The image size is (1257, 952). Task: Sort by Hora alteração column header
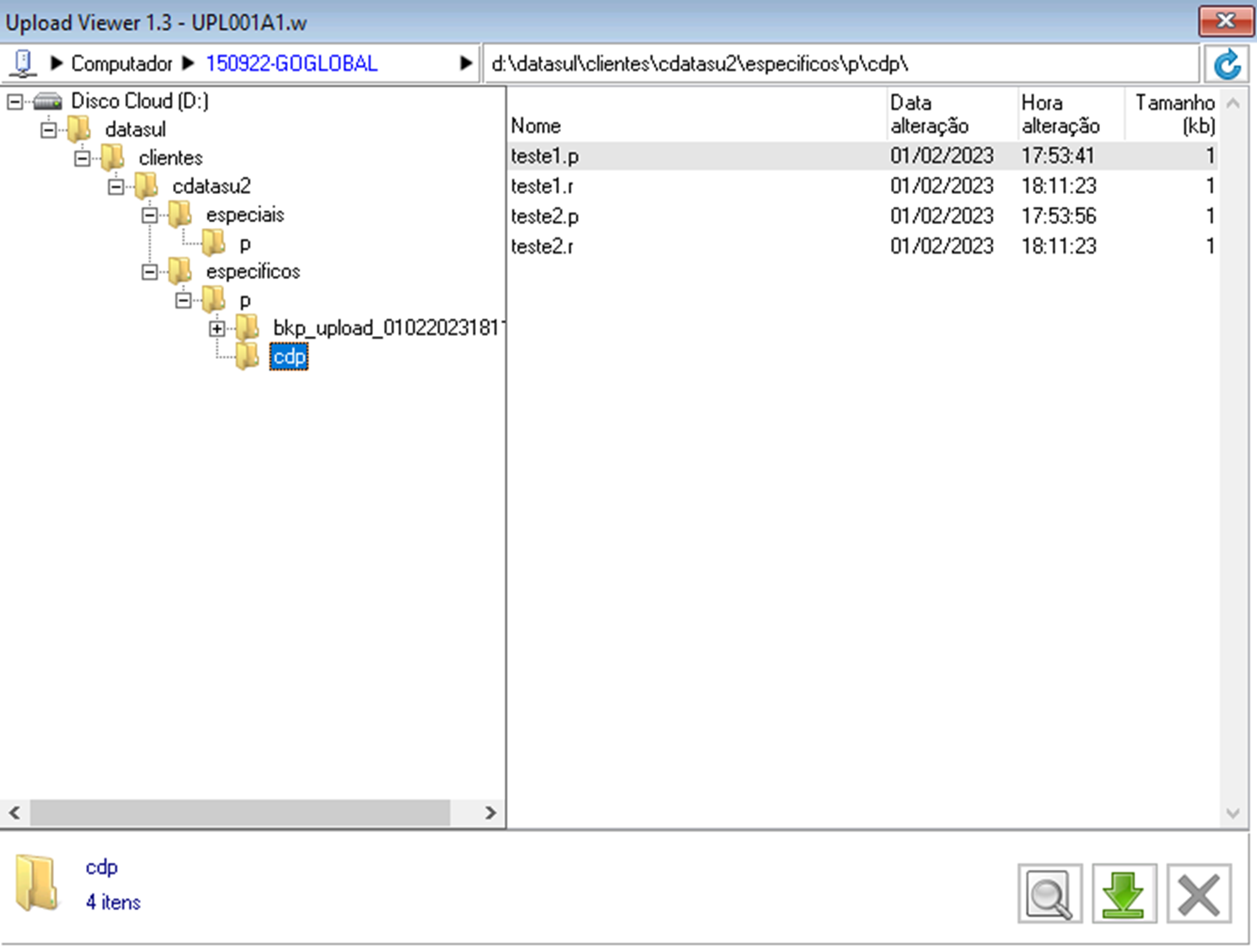coord(1060,114)
